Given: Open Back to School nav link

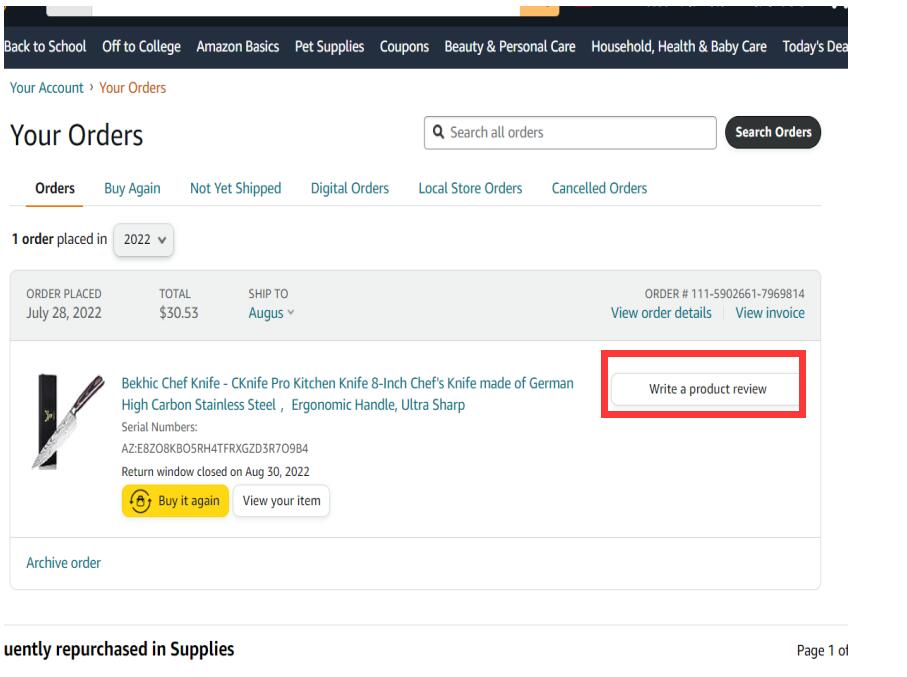Looking at the screenshot, I should coord(45,46).
